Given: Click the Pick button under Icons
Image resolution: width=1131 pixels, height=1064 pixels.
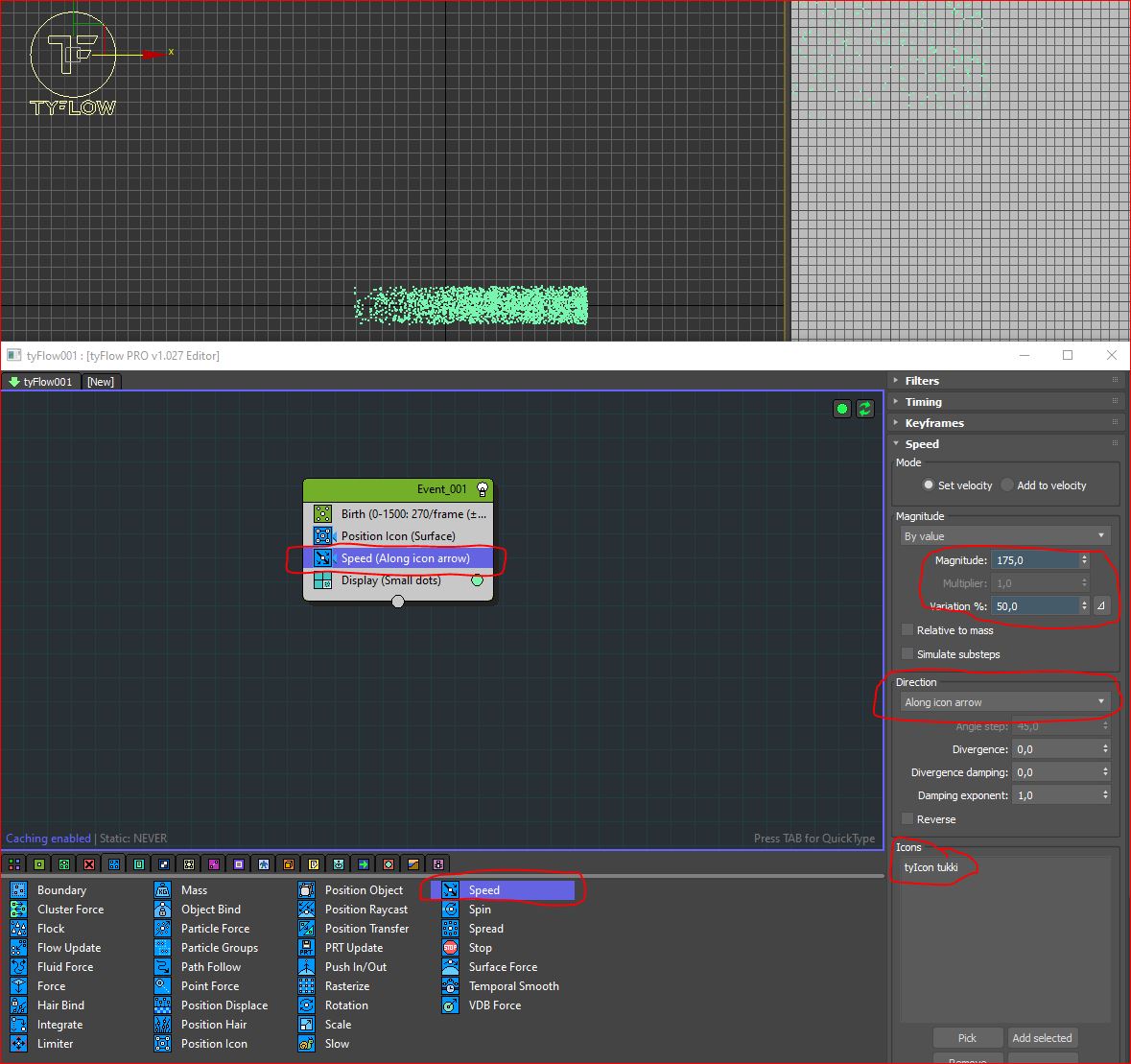Looking at the screenshot, I should click(967, 1038).
